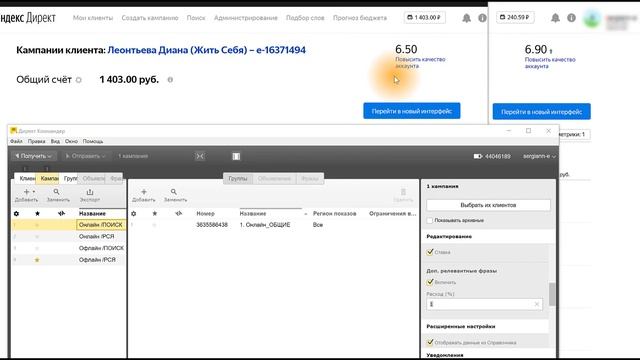Screen dimensions: 640x360
Task: Expand the arrow next to the campaigns Добавить button
Action: click(x=34, y=192)
